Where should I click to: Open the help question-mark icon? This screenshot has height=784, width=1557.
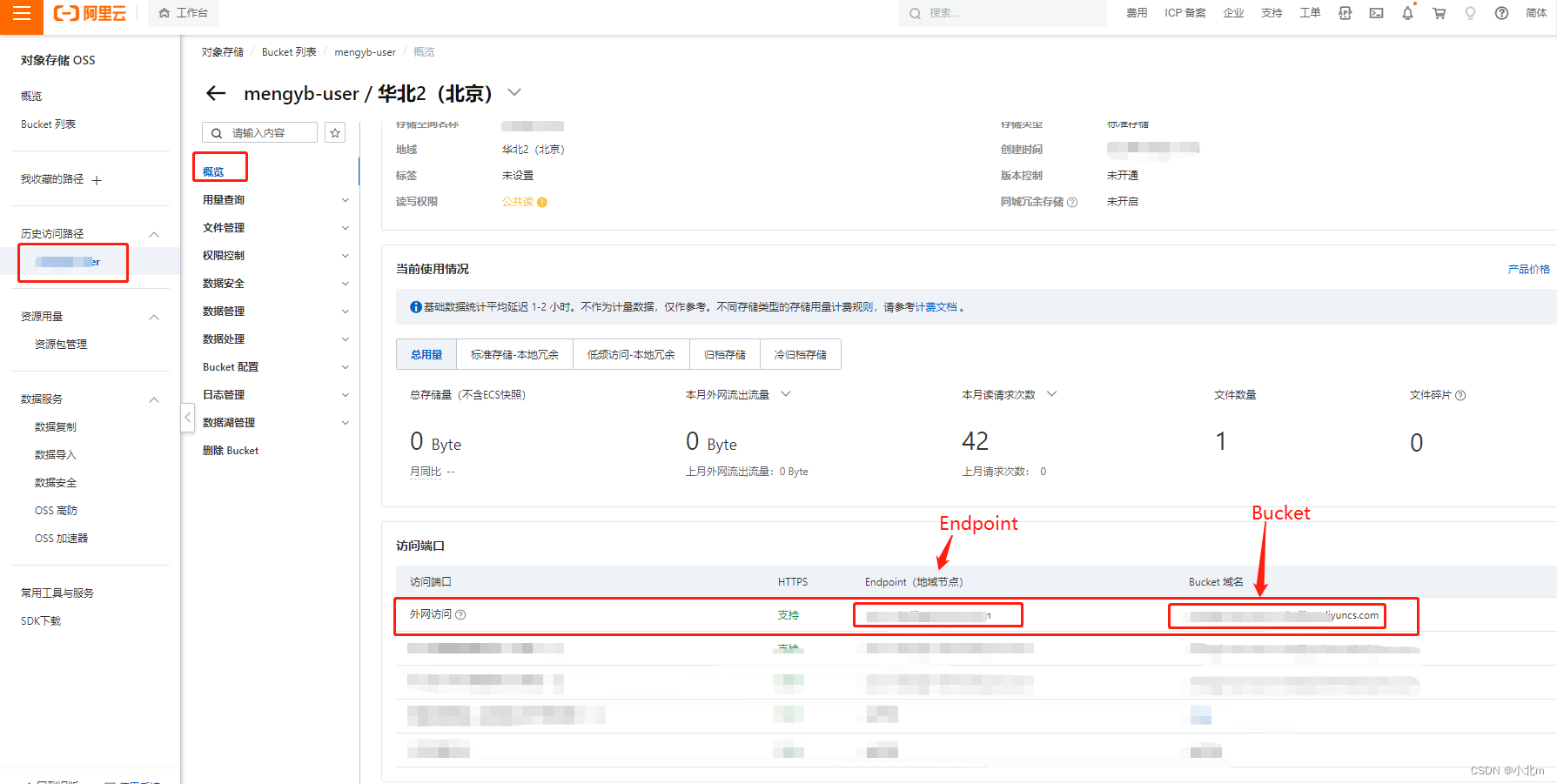click(1501, 13)
